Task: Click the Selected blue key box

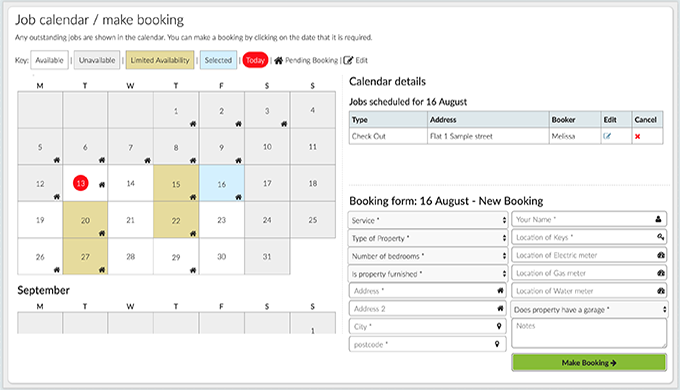Action: coord(218,60)
